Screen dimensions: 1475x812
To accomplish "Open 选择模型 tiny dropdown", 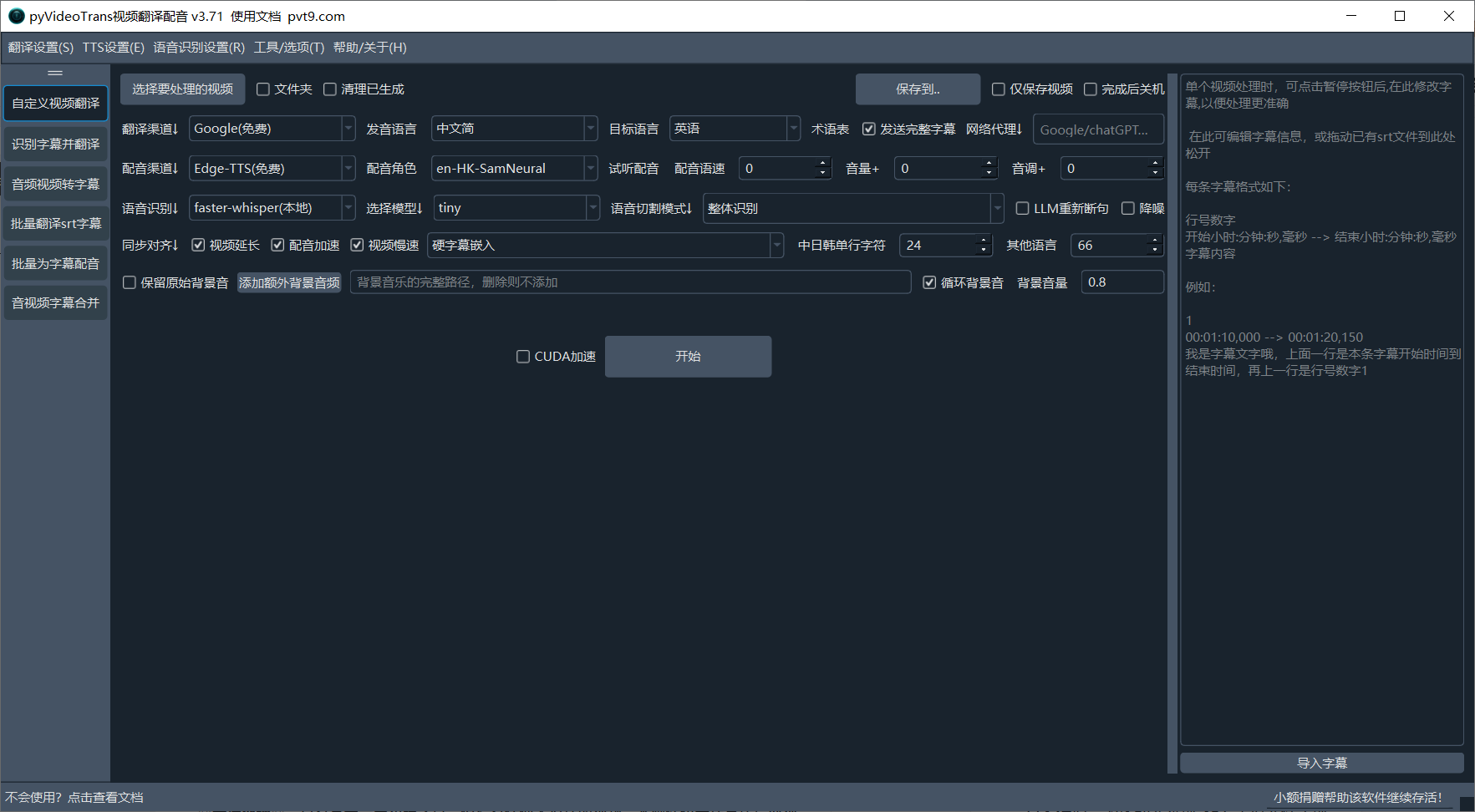I will pyautogui.click(x=517, y=208).
